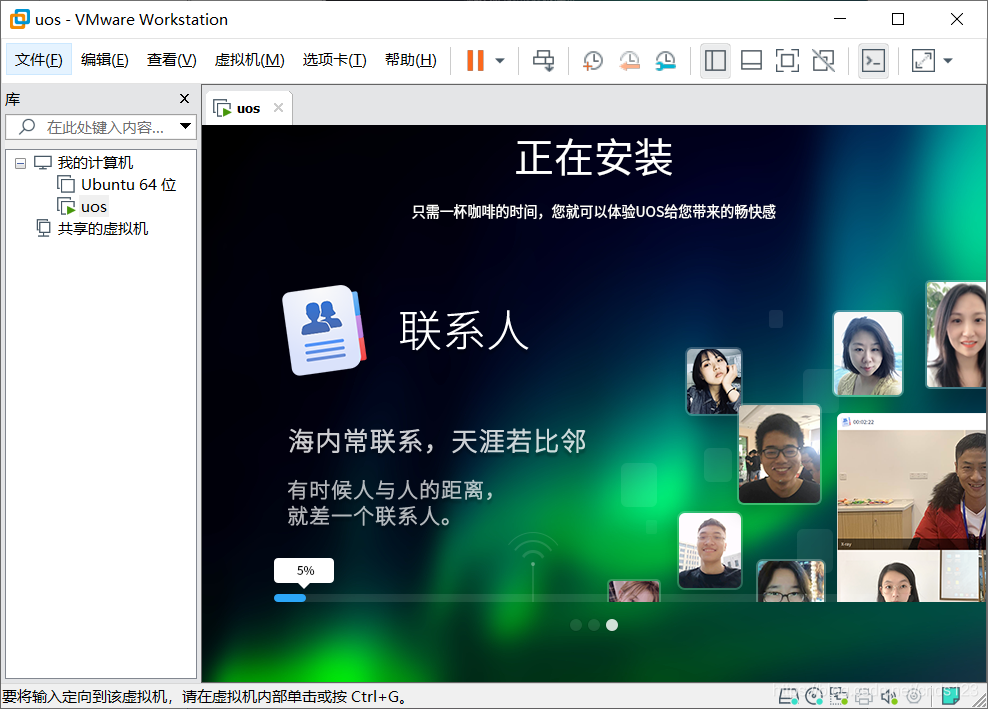Click the subtitle starting with 只需一杯咖啡的时间
The width and height of the screenshot is (988, 709).
pyautogui.click(x=594, y=212)
